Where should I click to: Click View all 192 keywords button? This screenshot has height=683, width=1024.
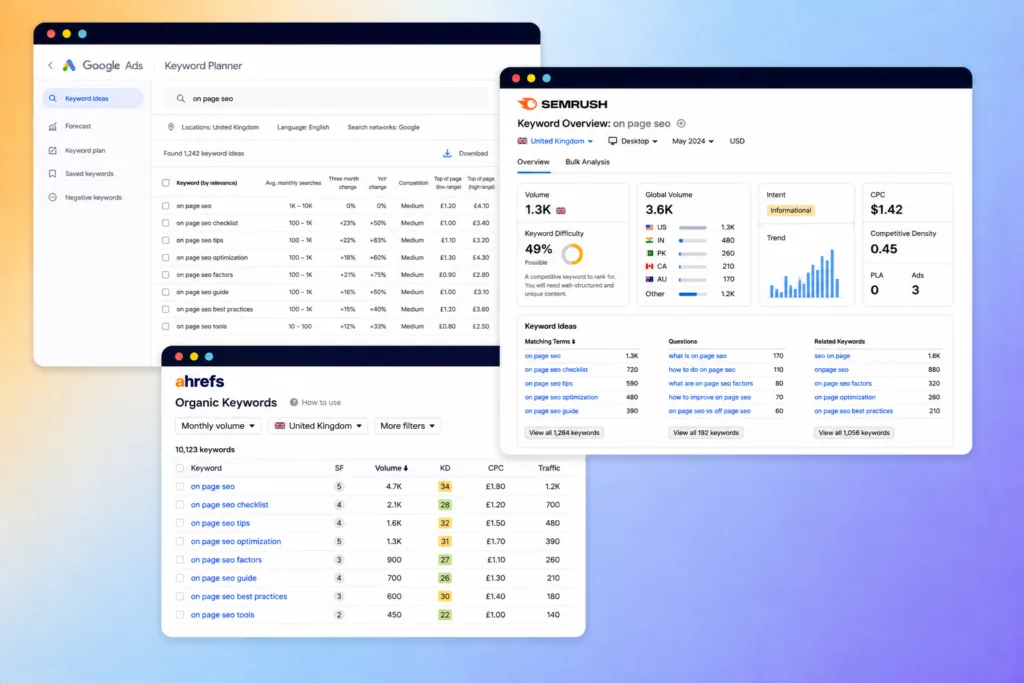pyautogui.click(x=705, y=433)
